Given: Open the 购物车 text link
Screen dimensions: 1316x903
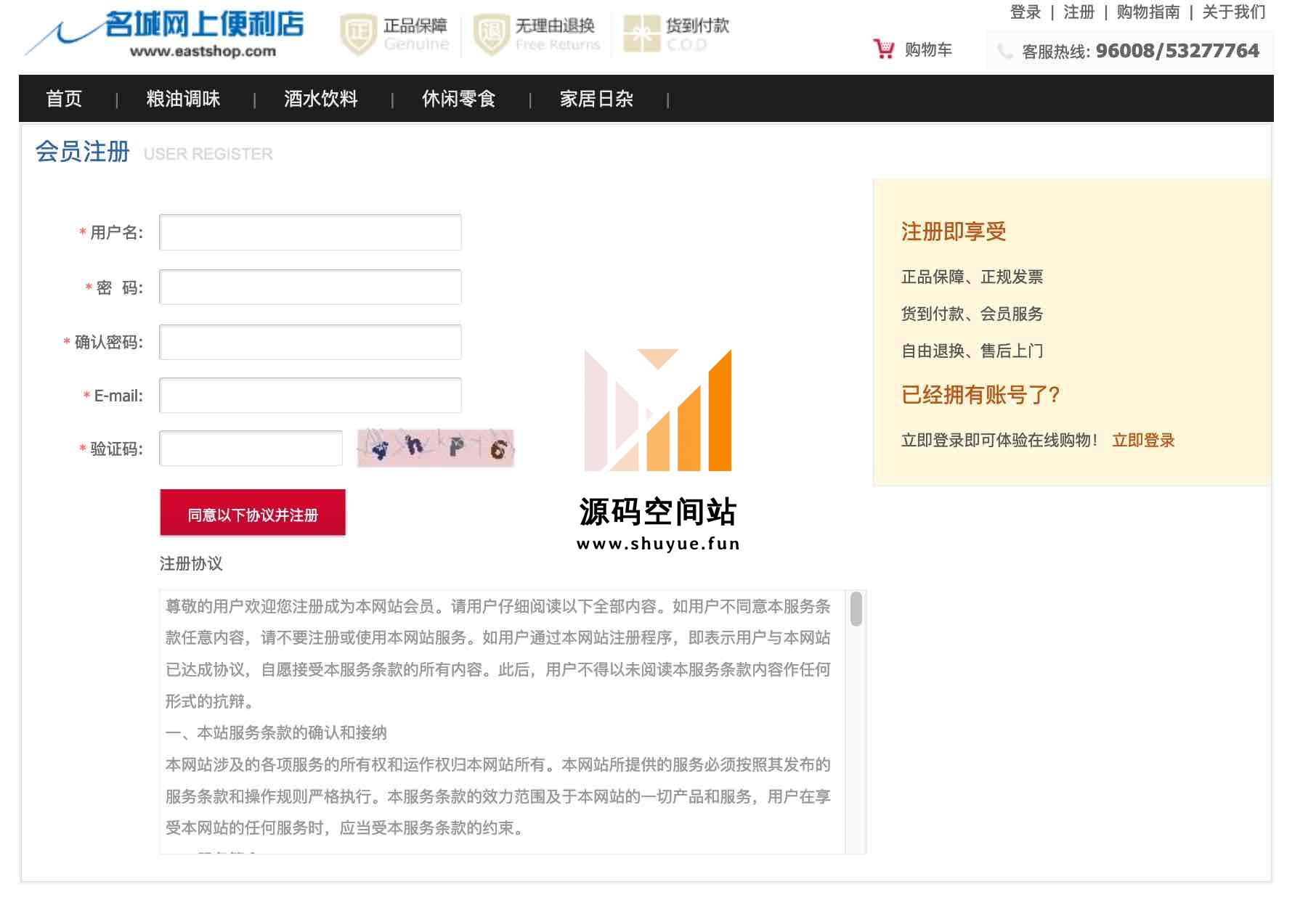Looking at the screenshot, I should tap(928, 50).
